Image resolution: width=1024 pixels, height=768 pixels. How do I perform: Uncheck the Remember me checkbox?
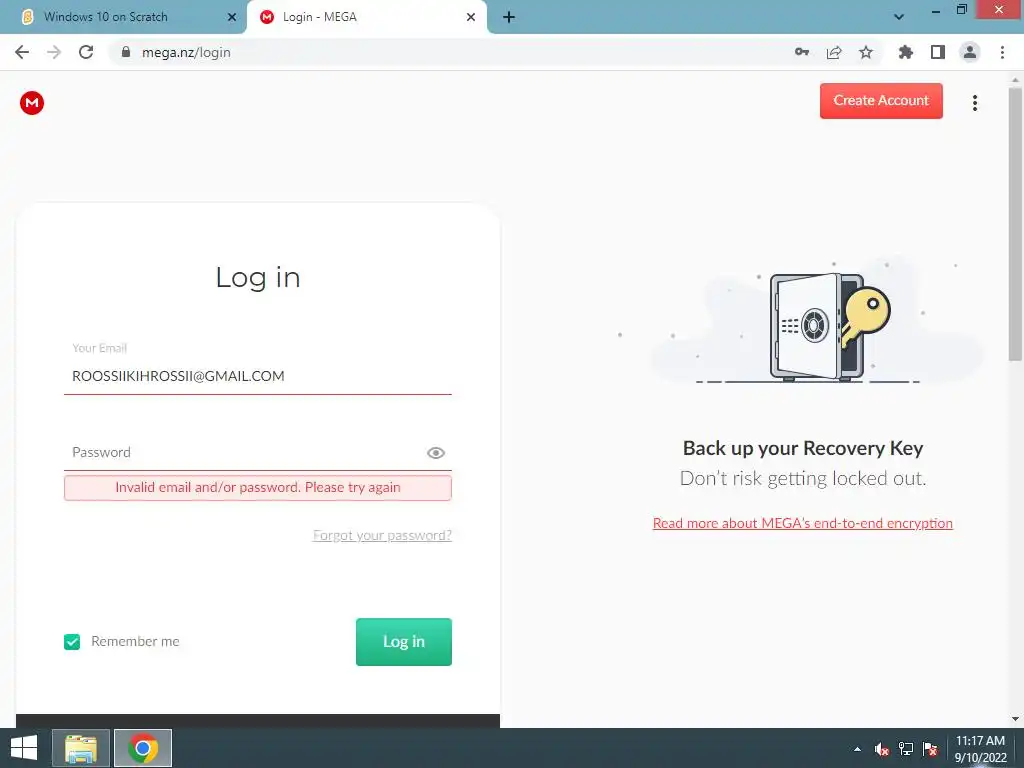click(x=72, y=642)
